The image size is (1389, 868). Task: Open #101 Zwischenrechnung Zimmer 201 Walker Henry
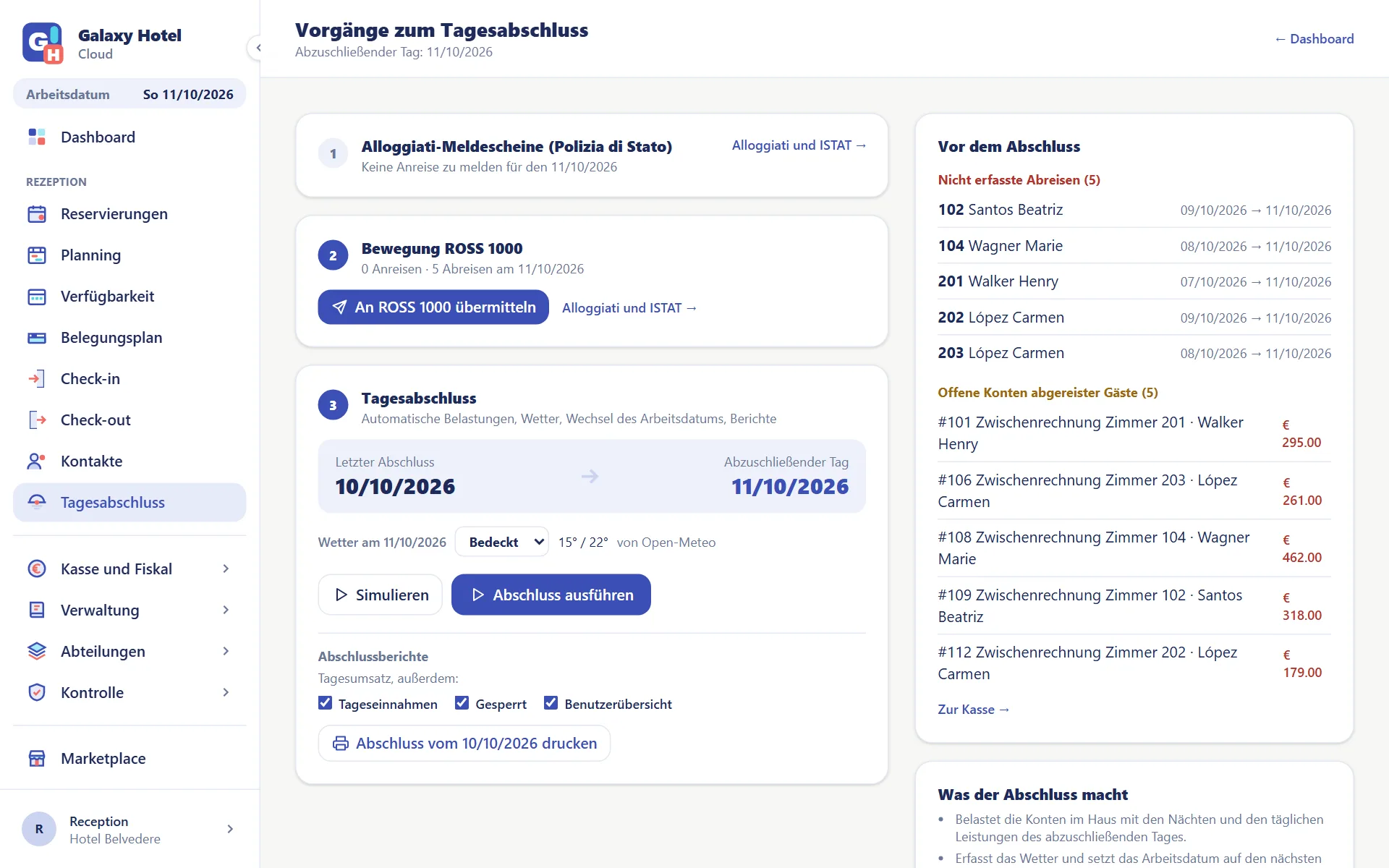pos(1134,433)
